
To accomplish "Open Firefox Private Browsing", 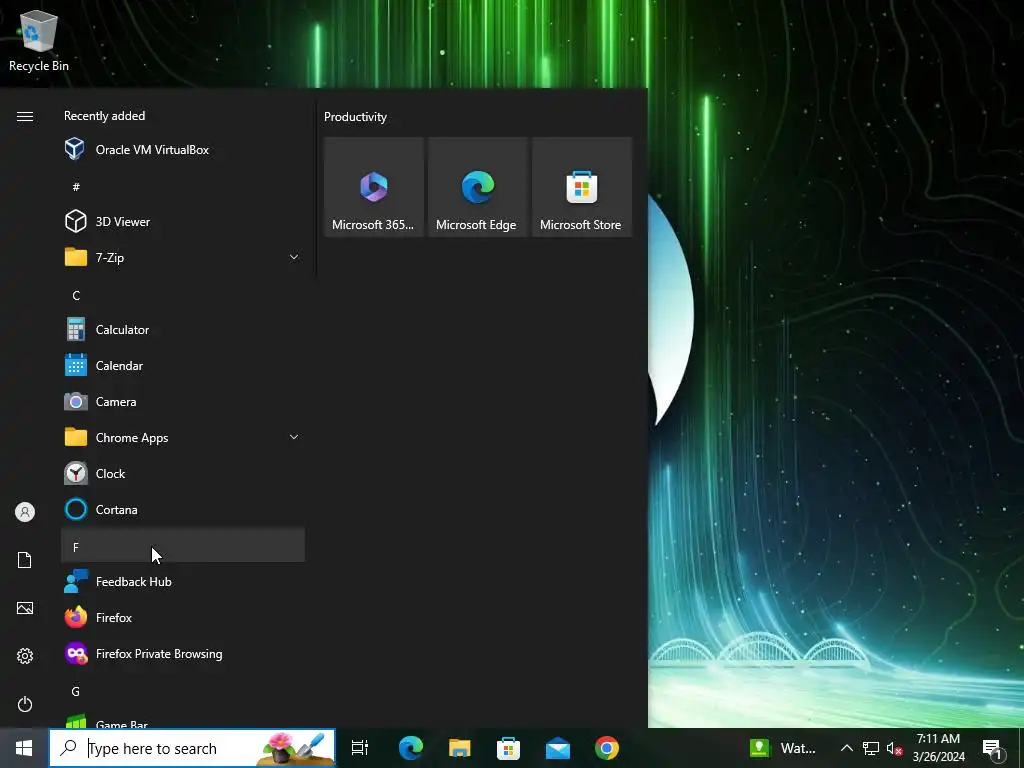I will pyautogui.click(x=183, y=653).
